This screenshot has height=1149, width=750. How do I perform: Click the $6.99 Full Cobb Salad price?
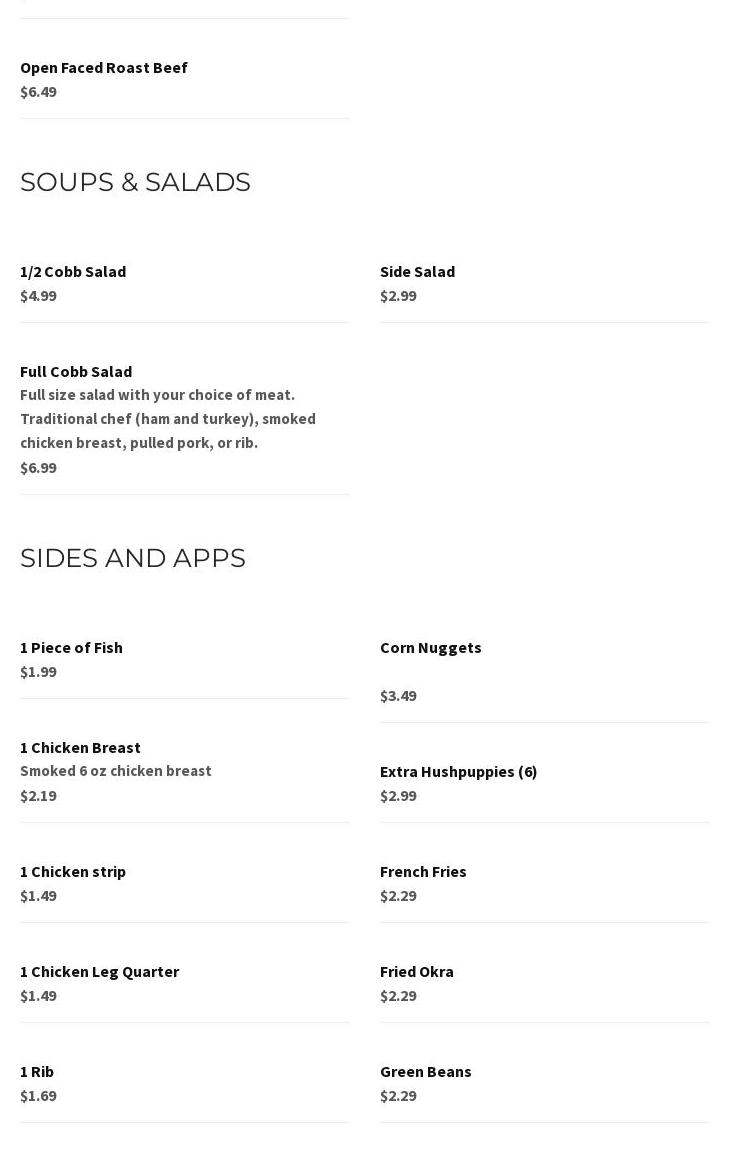click(38, 468)
